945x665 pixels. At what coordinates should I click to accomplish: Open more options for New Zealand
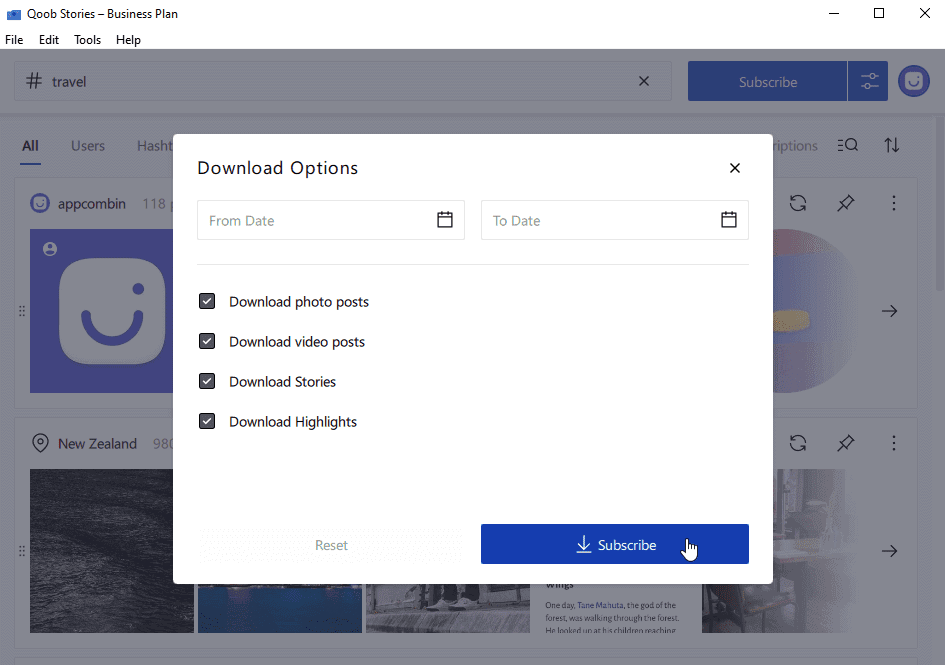pyautogui.click(x=894, y=444)
